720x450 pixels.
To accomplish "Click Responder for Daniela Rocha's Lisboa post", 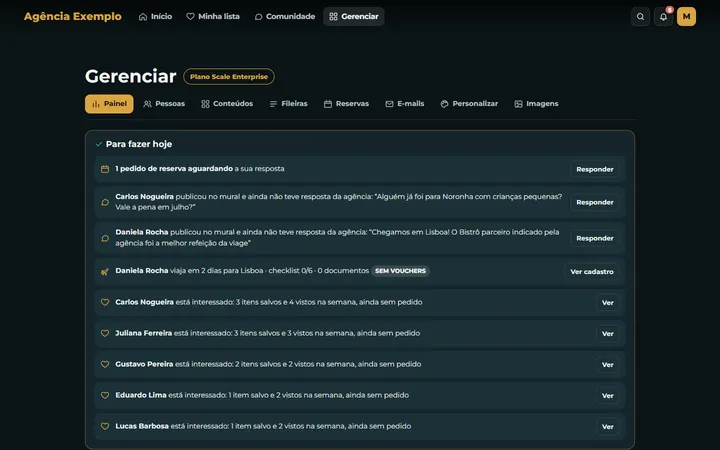I will tap(595, 238).
